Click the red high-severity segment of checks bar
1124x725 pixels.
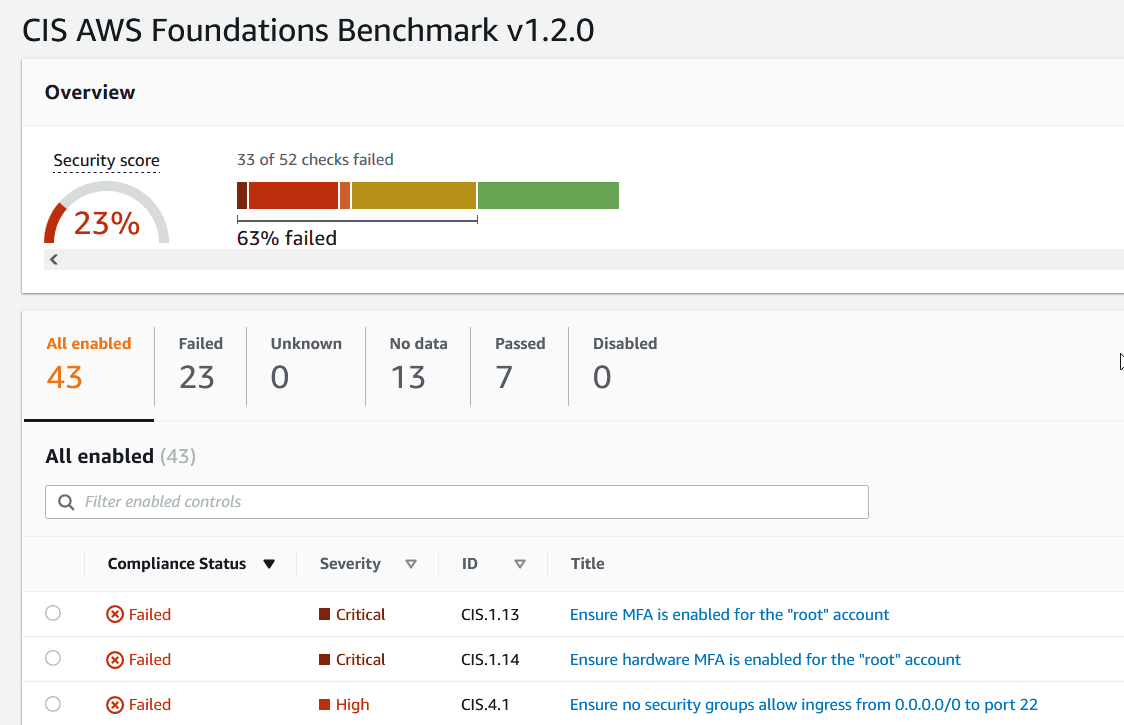point(293,196)
